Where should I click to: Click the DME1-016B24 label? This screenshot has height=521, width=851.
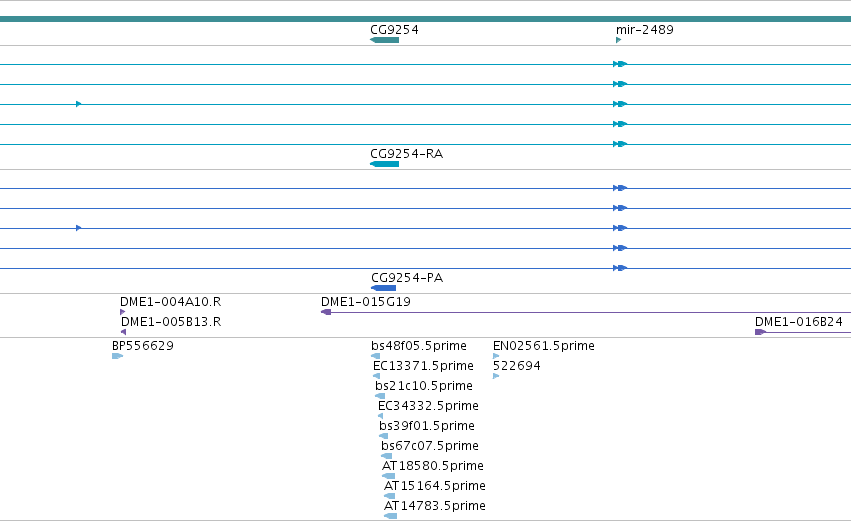798,322
